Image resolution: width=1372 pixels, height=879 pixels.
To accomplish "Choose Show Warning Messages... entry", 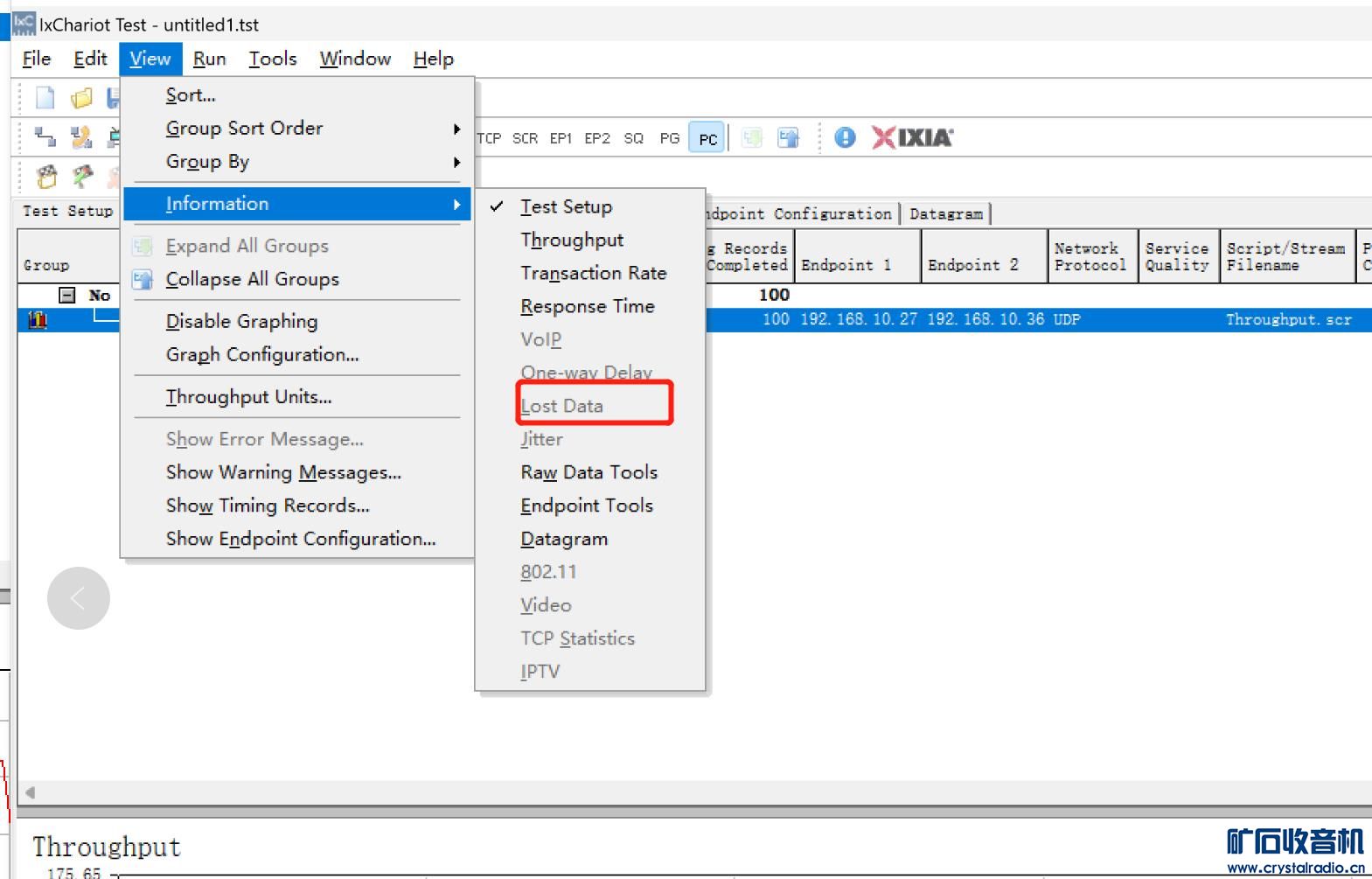I will 297,473.
